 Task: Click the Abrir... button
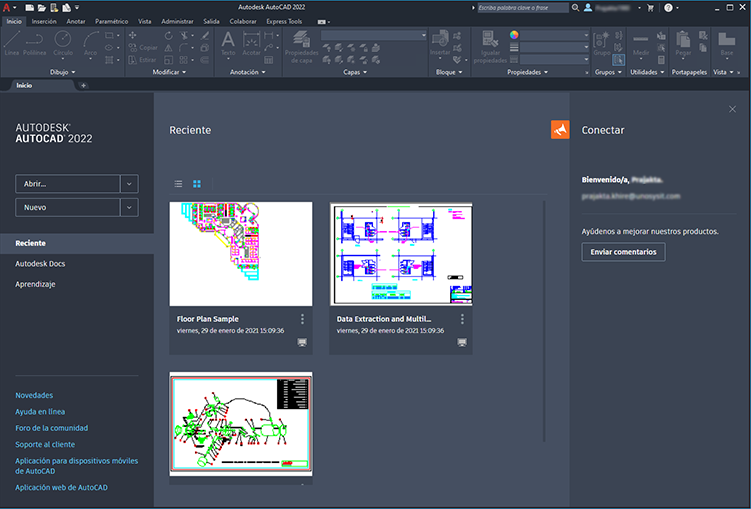68,184
